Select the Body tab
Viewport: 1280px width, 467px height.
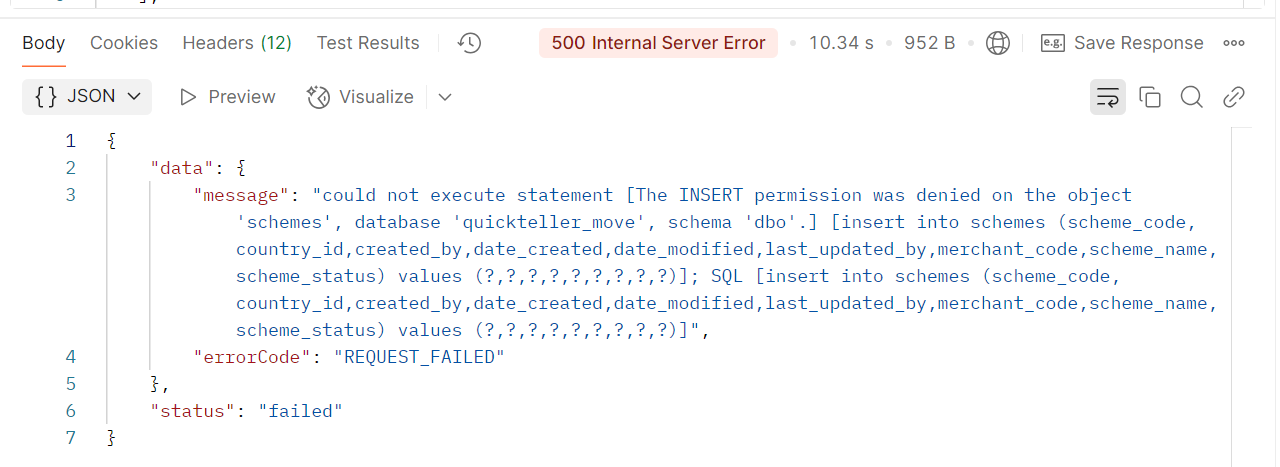tap(44, 43)
